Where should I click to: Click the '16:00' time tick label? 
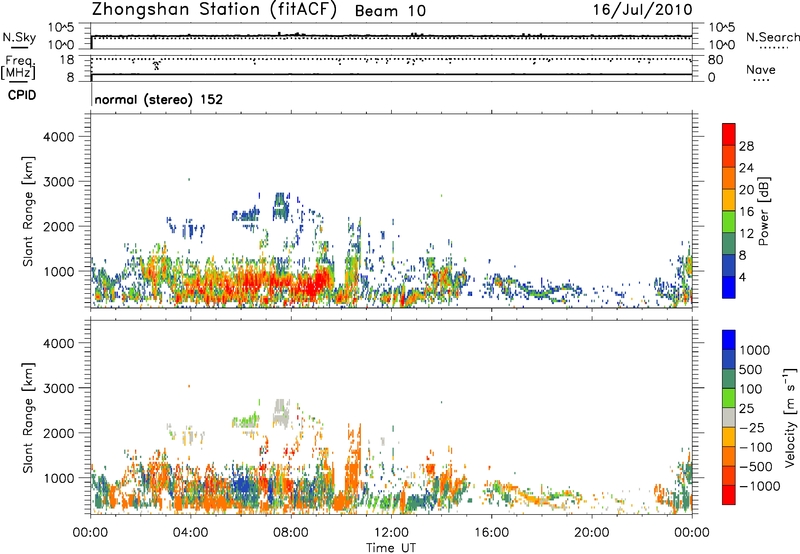click(491, 533)
